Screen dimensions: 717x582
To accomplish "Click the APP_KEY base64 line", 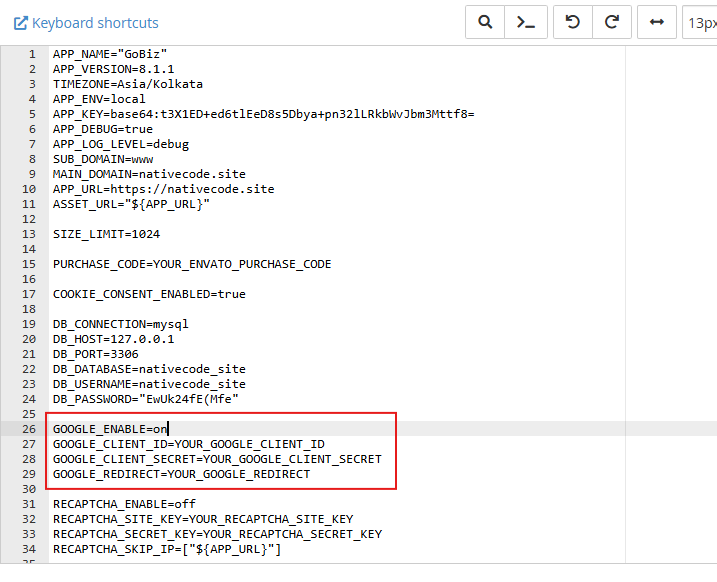I will [262, 114].
